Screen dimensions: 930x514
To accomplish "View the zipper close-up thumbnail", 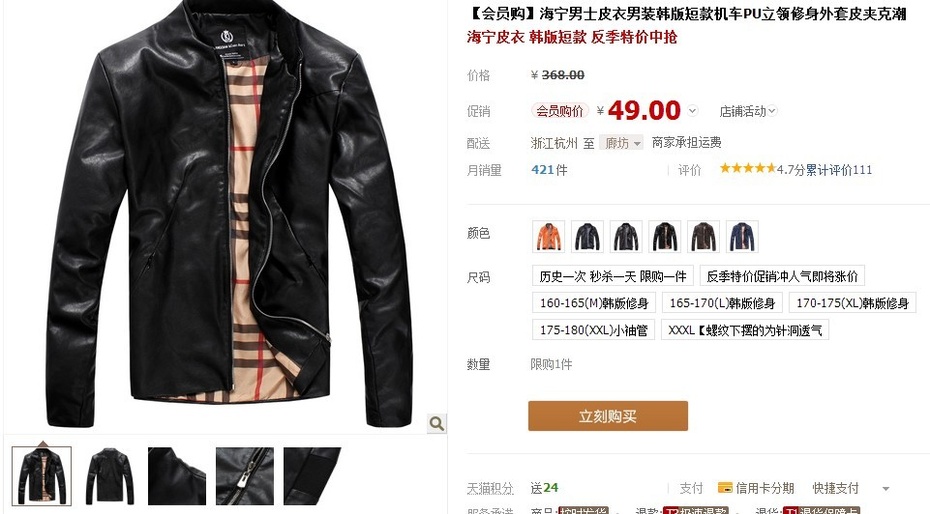I will (x=244, y=476).
